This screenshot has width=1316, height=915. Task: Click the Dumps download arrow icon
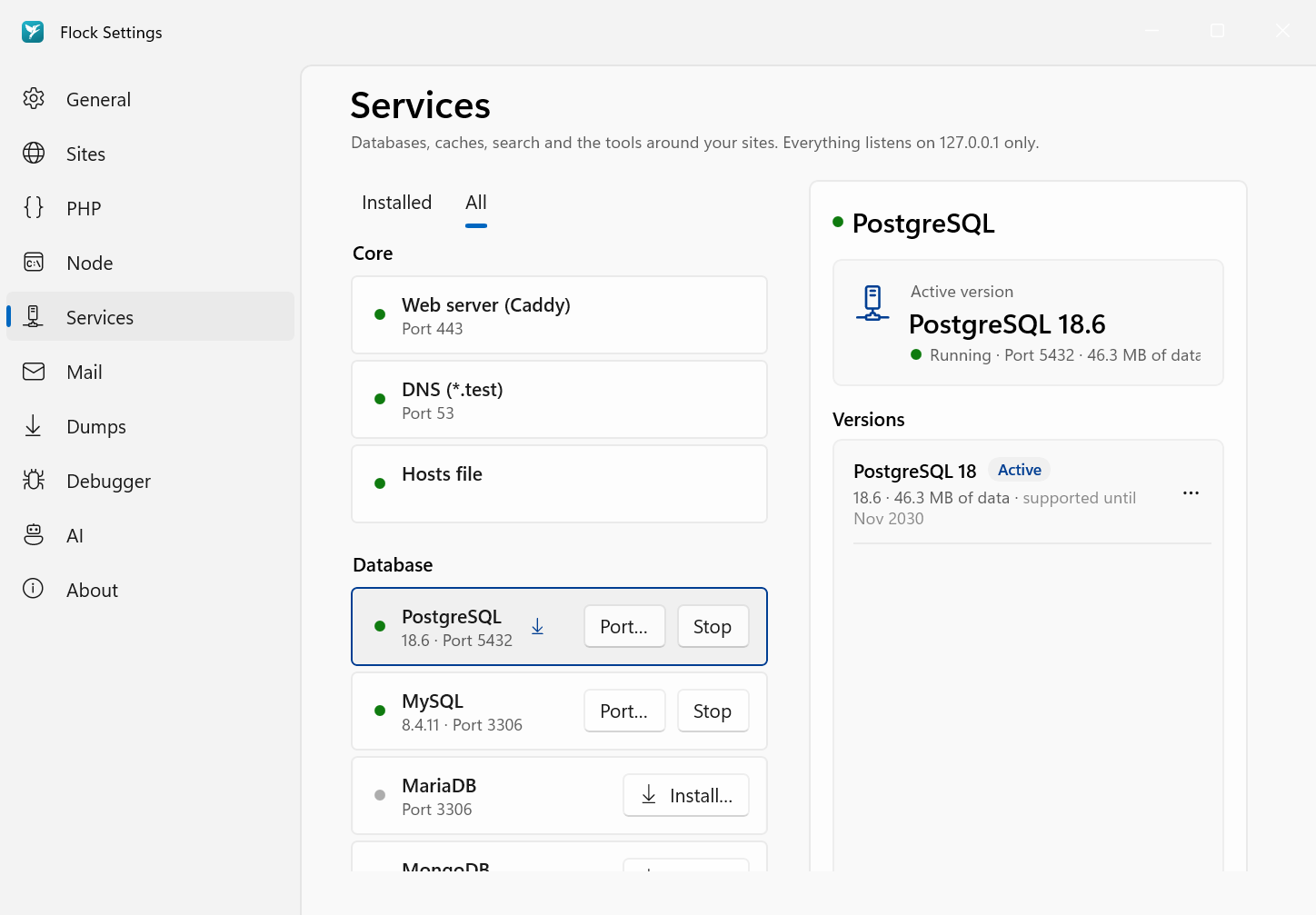[34, 426]
